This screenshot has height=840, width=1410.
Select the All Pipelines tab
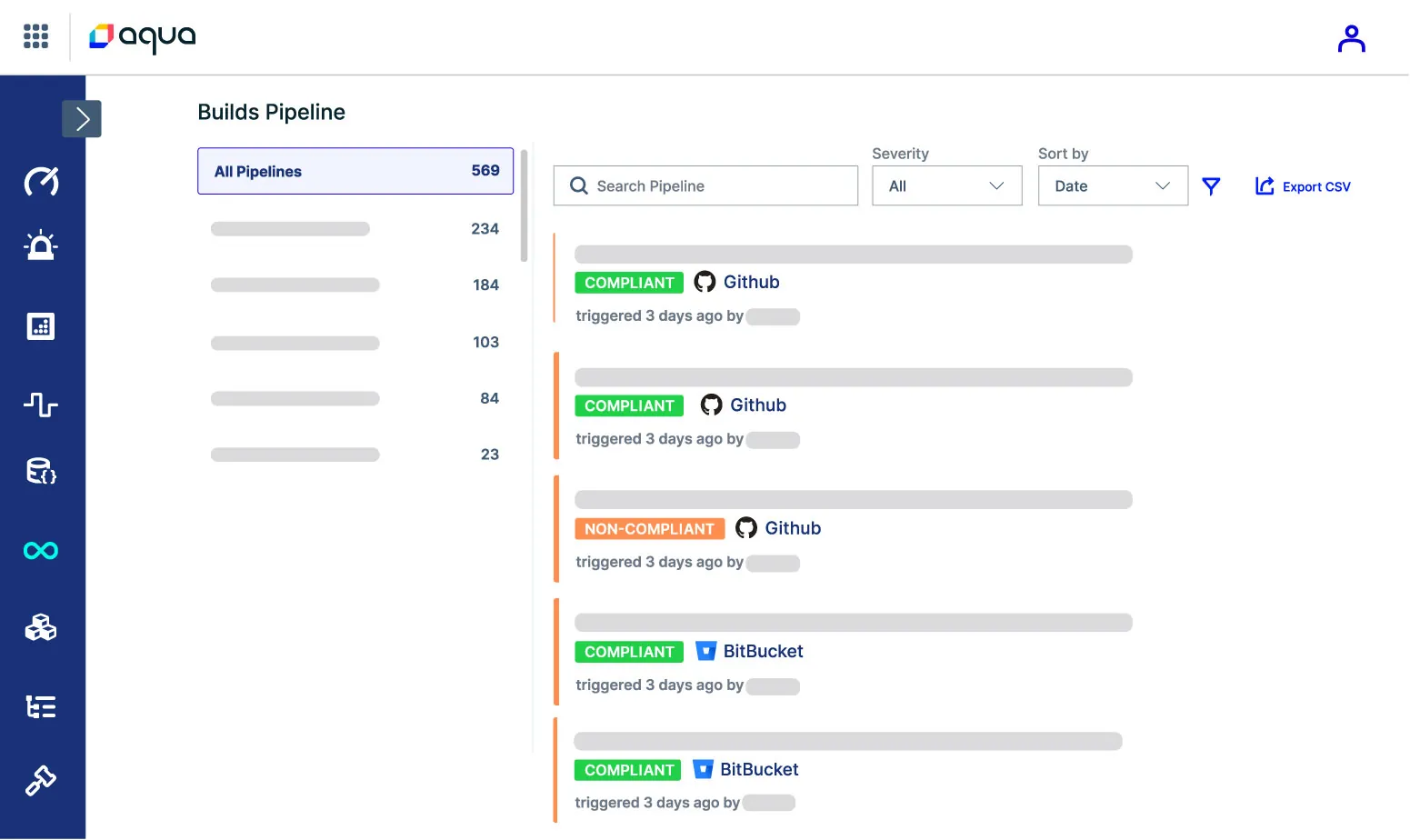click(355, 171)
